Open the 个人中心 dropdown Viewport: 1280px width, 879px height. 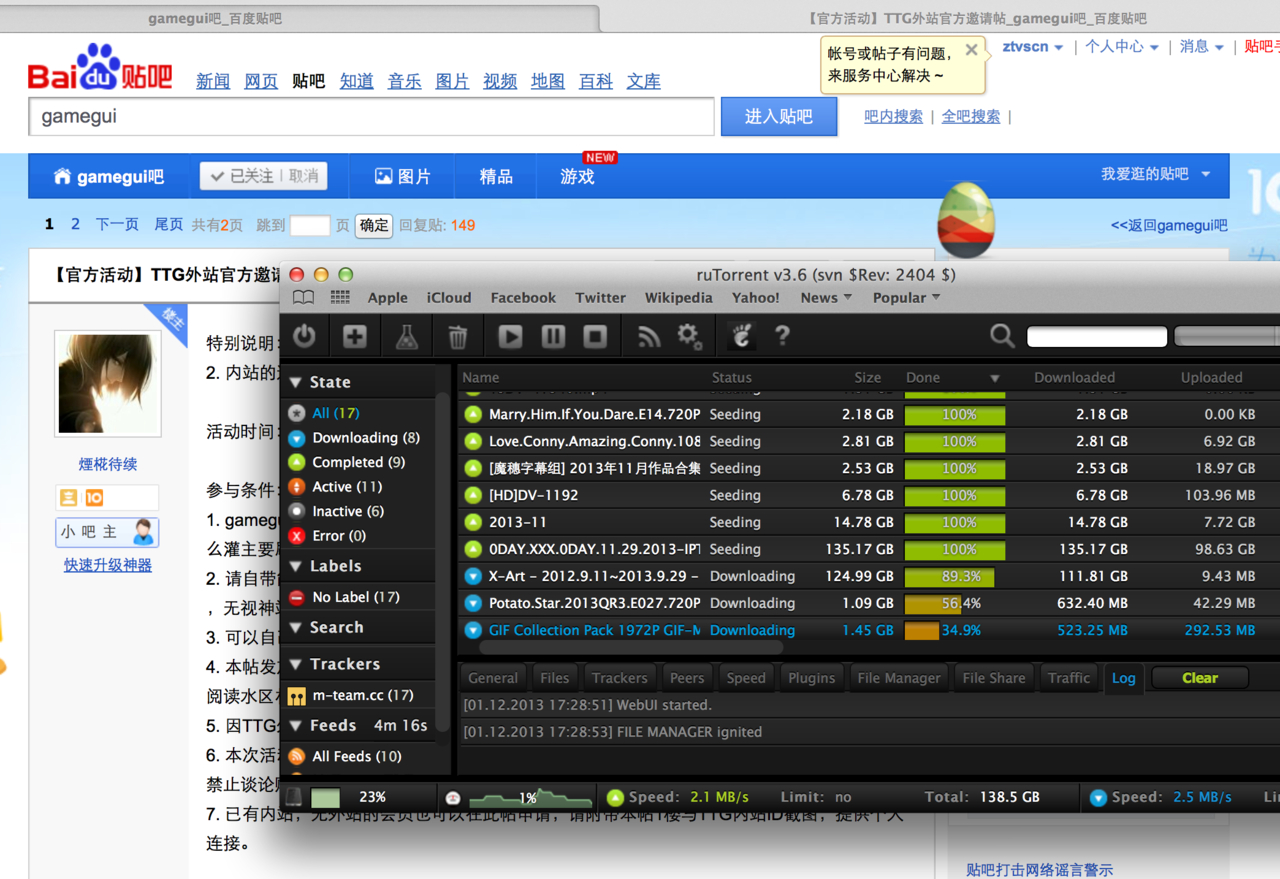(1122, 47)
